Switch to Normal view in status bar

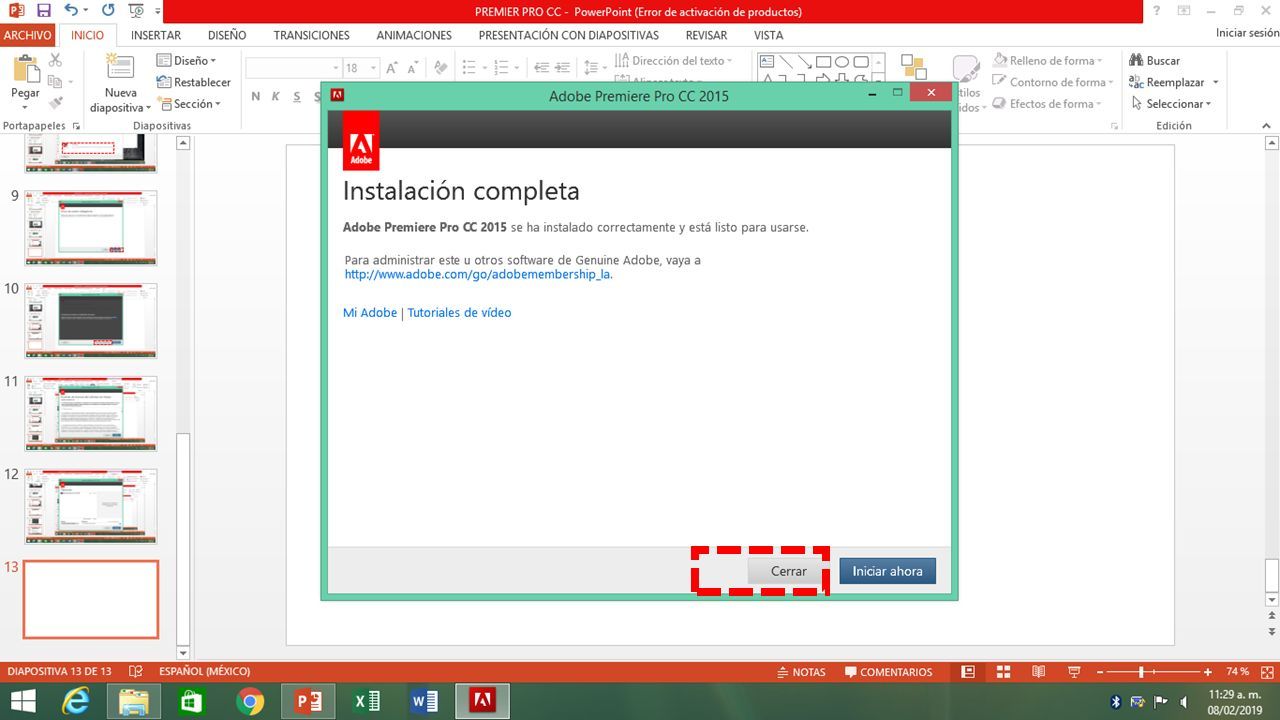click(x=967, y=672)
